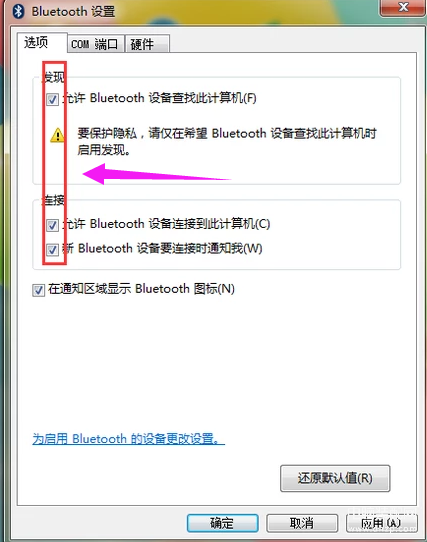The height and width of the screenshot is (542, 427).
Task: Uncheck 新 Bluetooth 设备要连接时通知我
Action: click(52, 249)
